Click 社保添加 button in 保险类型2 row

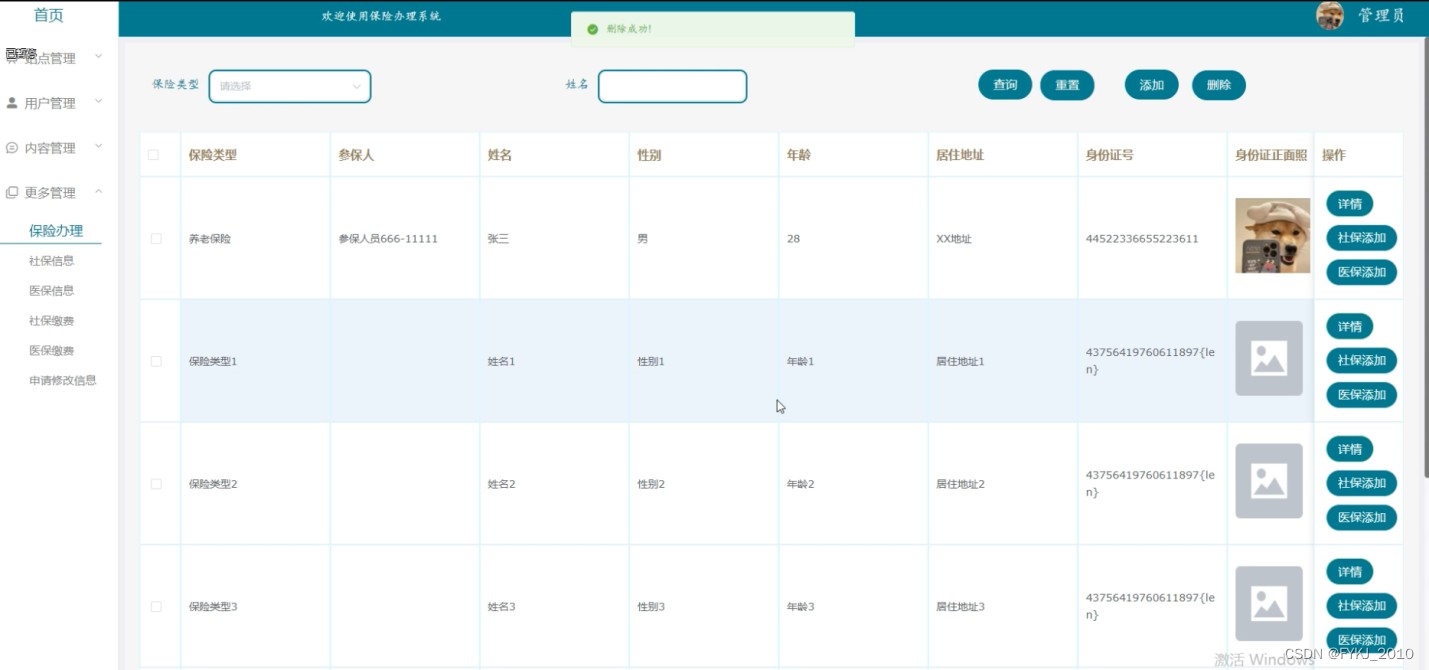[x=1362, y=483]
